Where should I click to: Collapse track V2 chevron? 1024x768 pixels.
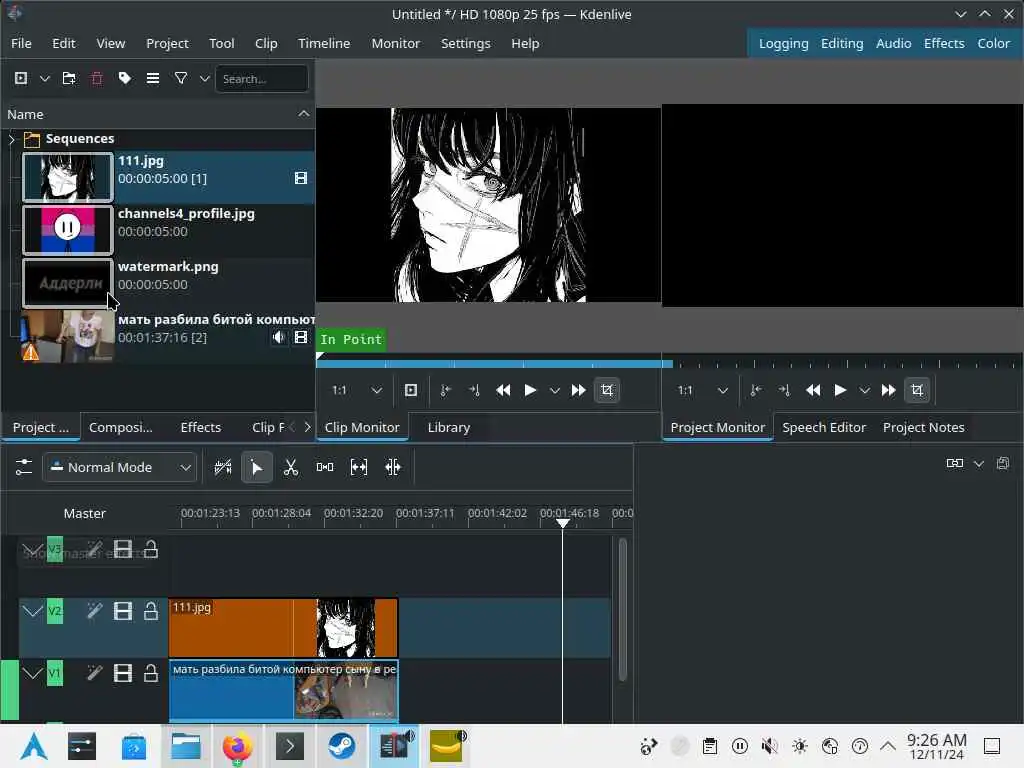(32, 611)
